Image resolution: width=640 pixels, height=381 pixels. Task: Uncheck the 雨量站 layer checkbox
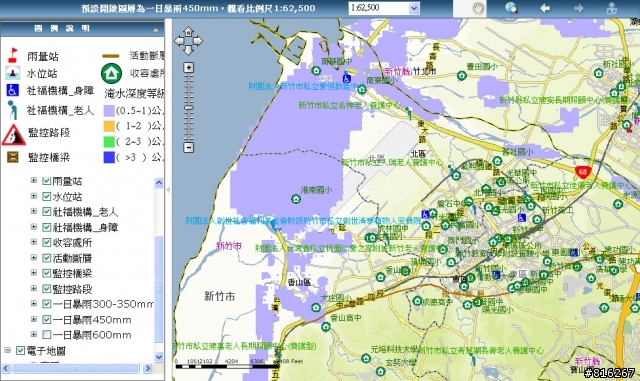point(47,181)
